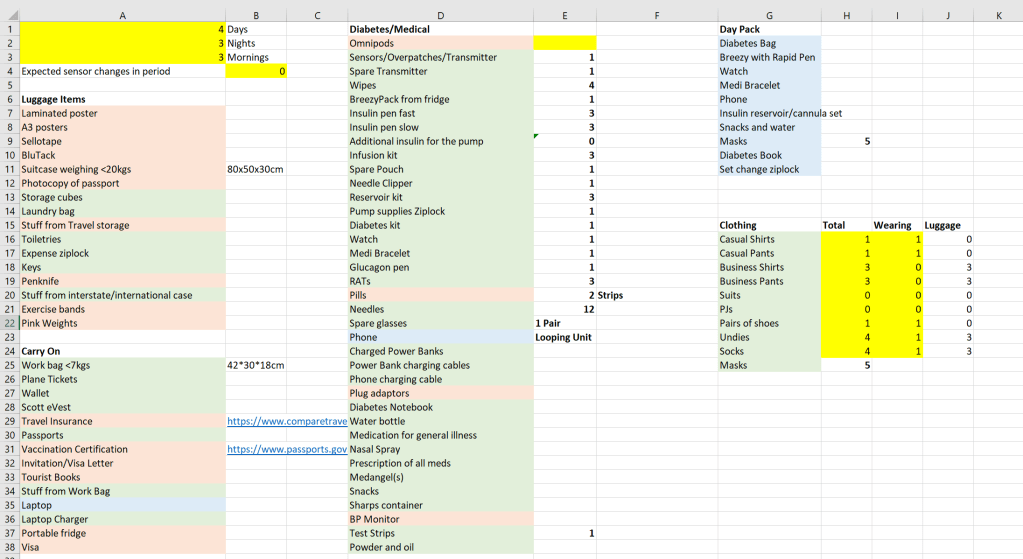The width and height of the screenshot is (1023, 559).
Task: Click the green error triangle beside Additional insulin
Action: point(538,137)
